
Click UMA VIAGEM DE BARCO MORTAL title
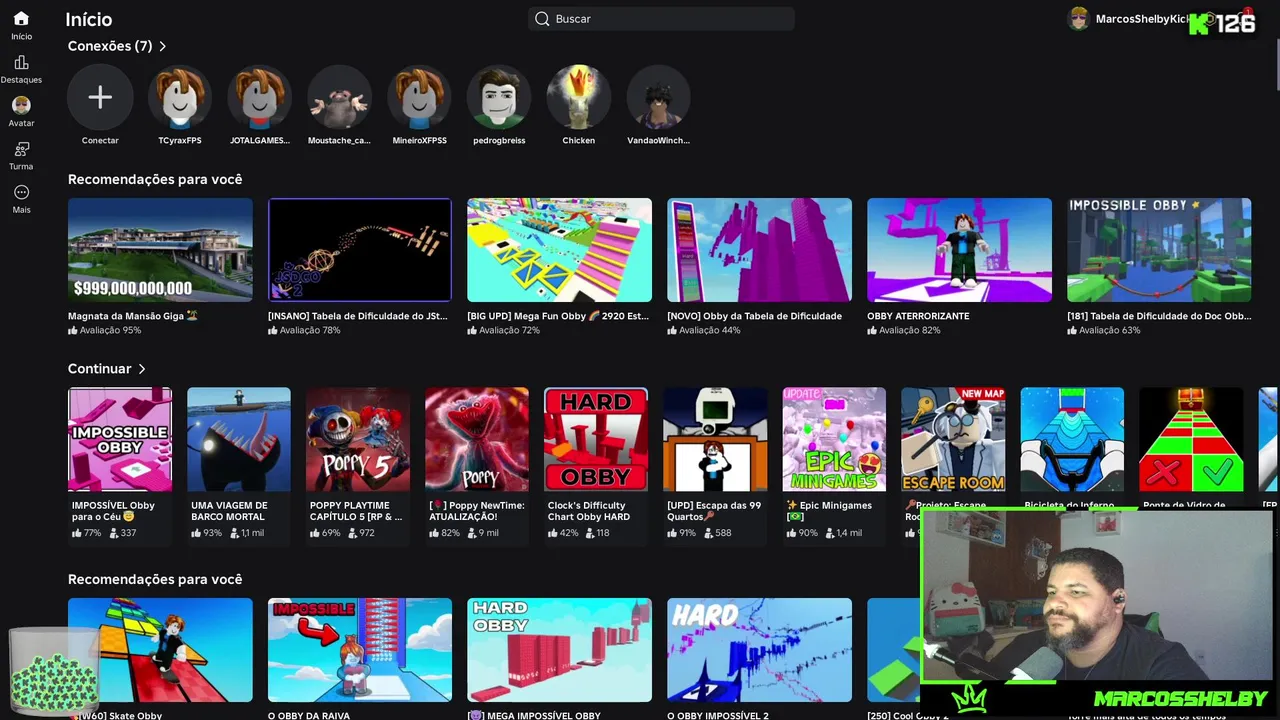pos(229,511)
